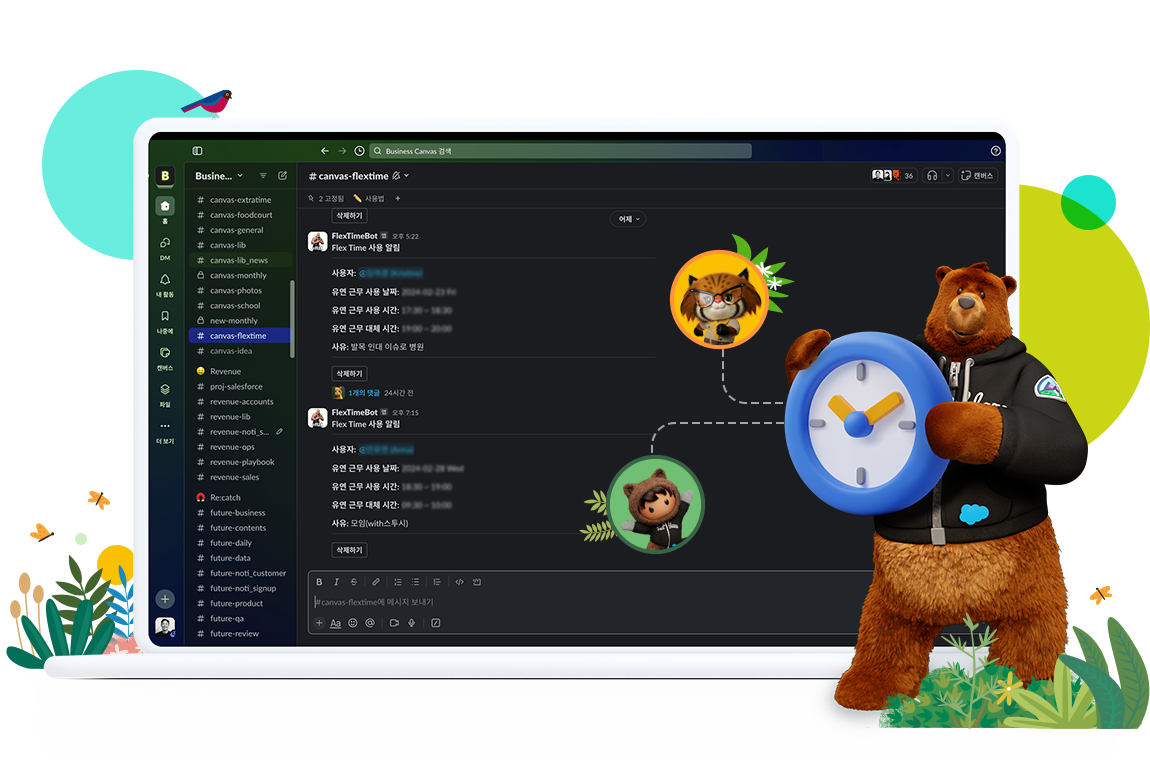Toggle bulleted list formatting
This screenshot has height=760, width=1150.
click(x=415, y=582)
